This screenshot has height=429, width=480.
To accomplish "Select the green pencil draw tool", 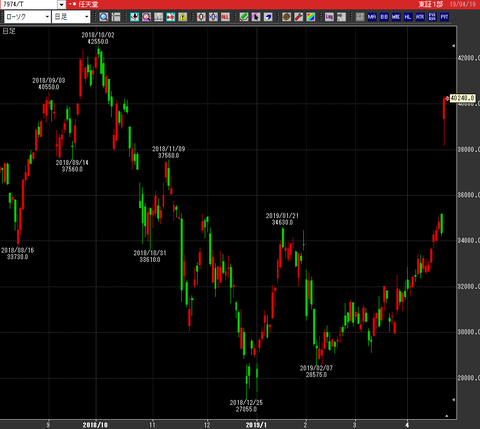I will point(244,17).
